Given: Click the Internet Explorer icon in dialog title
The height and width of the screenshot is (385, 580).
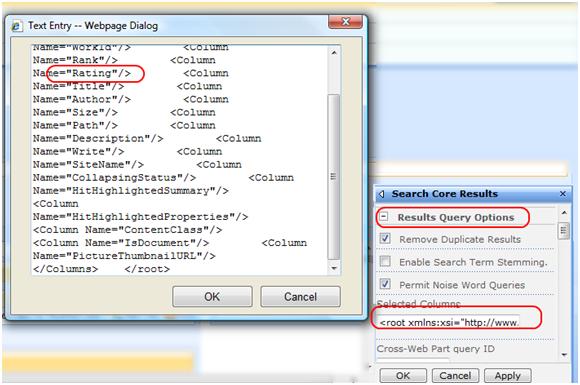Looking at the screenshot, I should pos(17,26).
